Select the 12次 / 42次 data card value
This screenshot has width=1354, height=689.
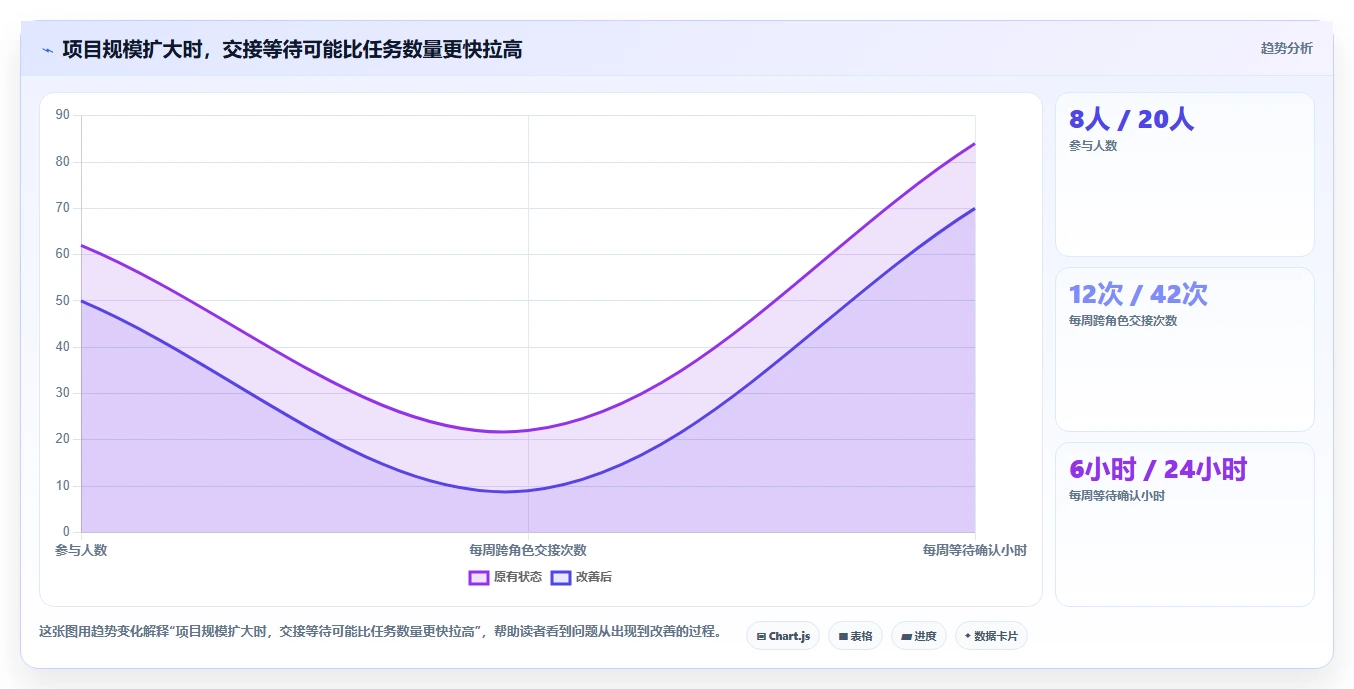coord(1138,295)
